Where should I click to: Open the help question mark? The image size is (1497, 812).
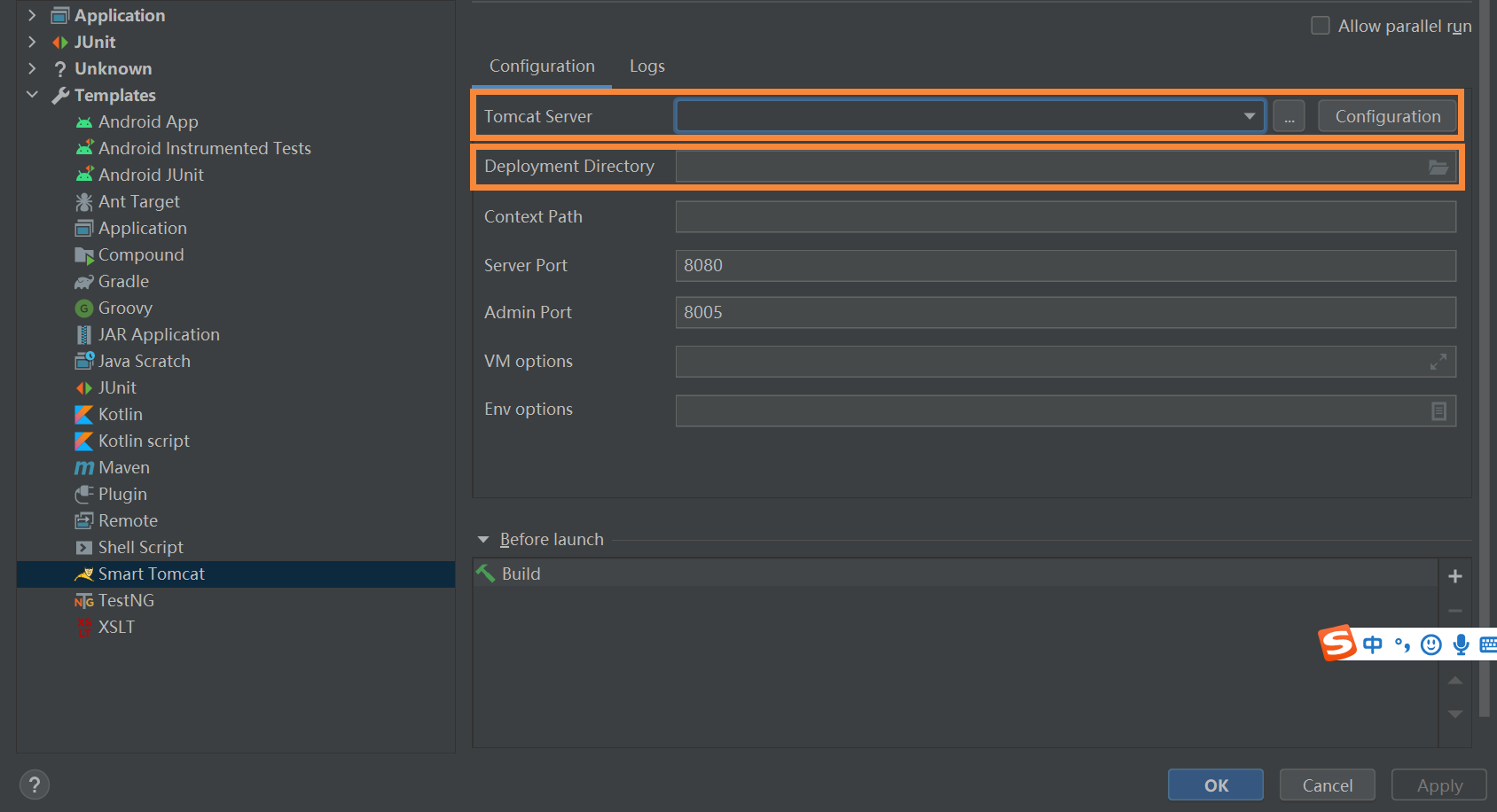(35, 785)
